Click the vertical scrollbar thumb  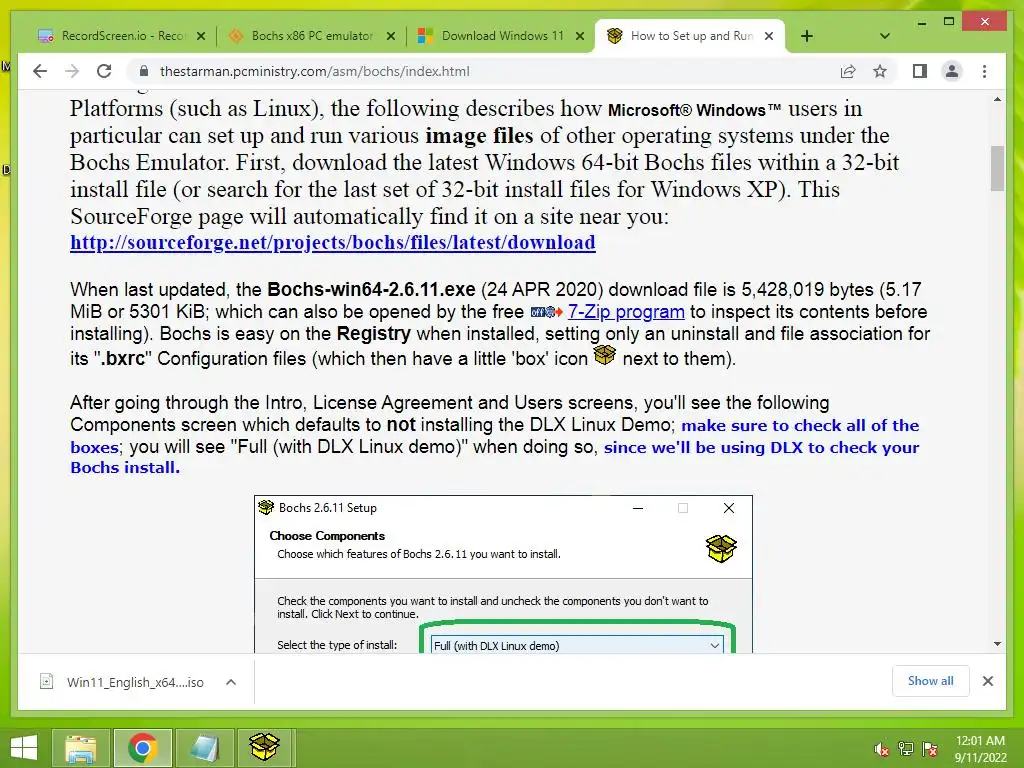[997, 168]
